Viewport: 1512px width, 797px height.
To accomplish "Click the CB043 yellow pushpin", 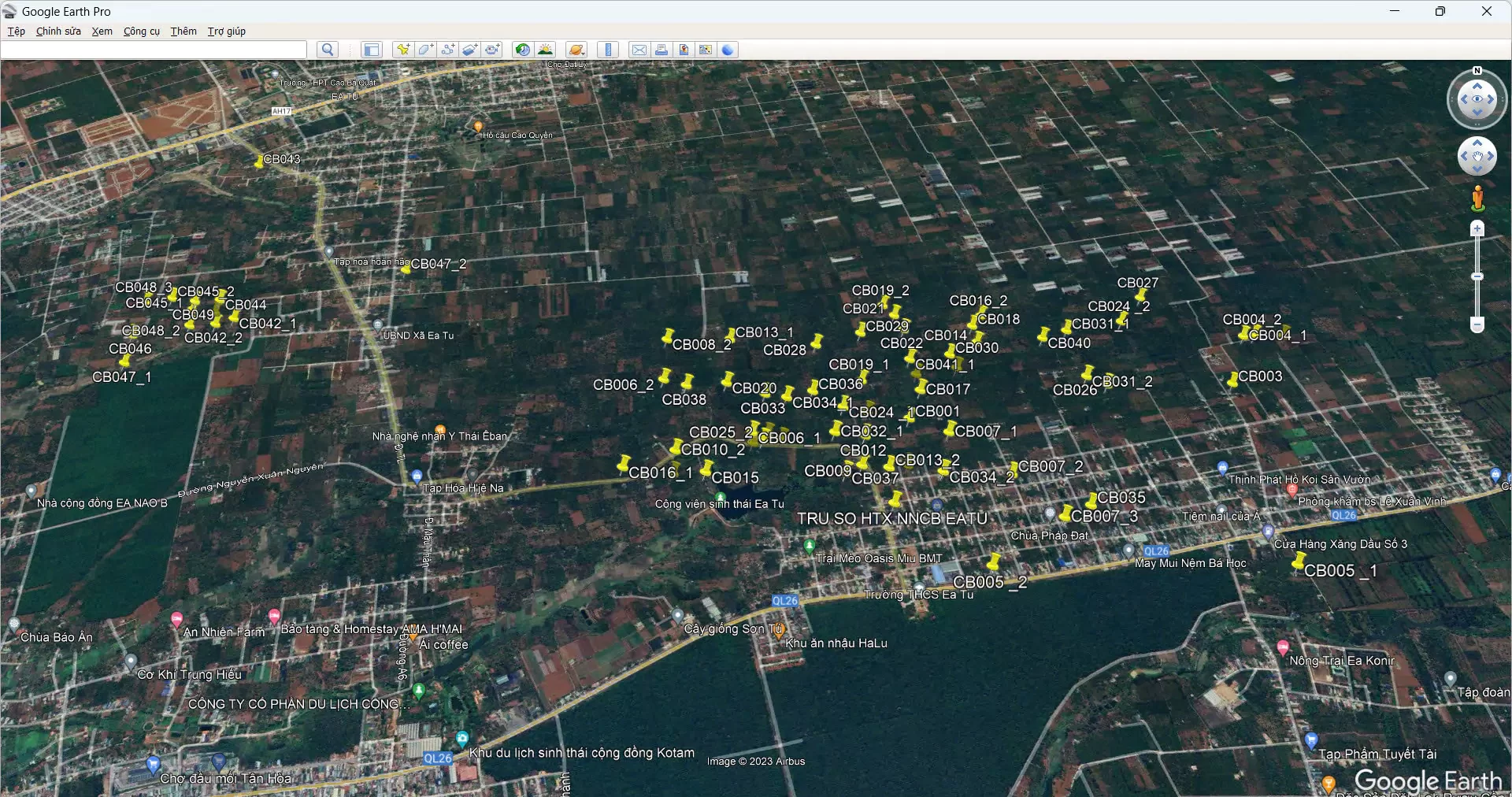I will [x=258, y=161].
